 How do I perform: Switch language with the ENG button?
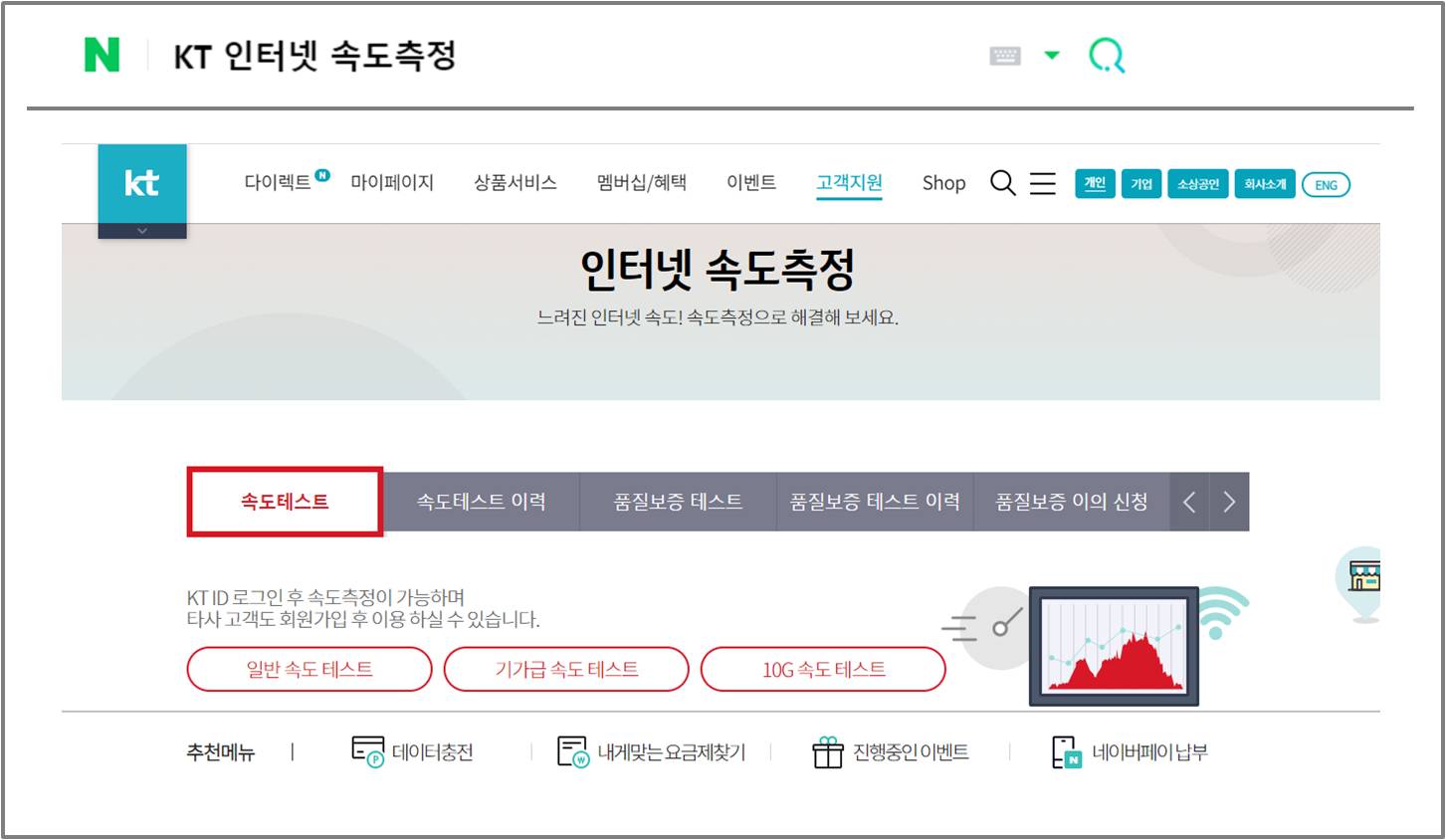pyautogui.click(x=1326, y=185)
